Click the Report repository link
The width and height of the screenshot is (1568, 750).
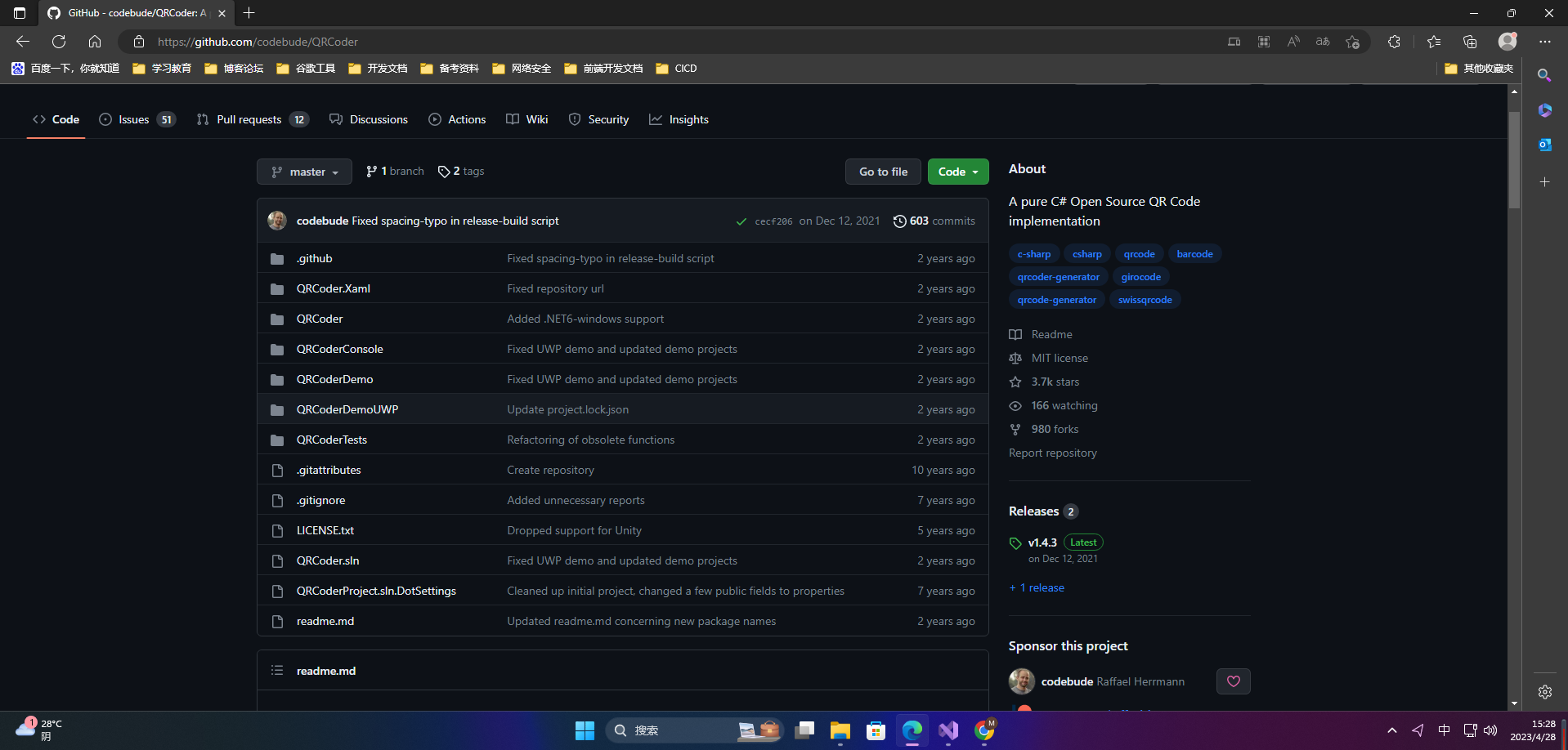[1053, 453]
